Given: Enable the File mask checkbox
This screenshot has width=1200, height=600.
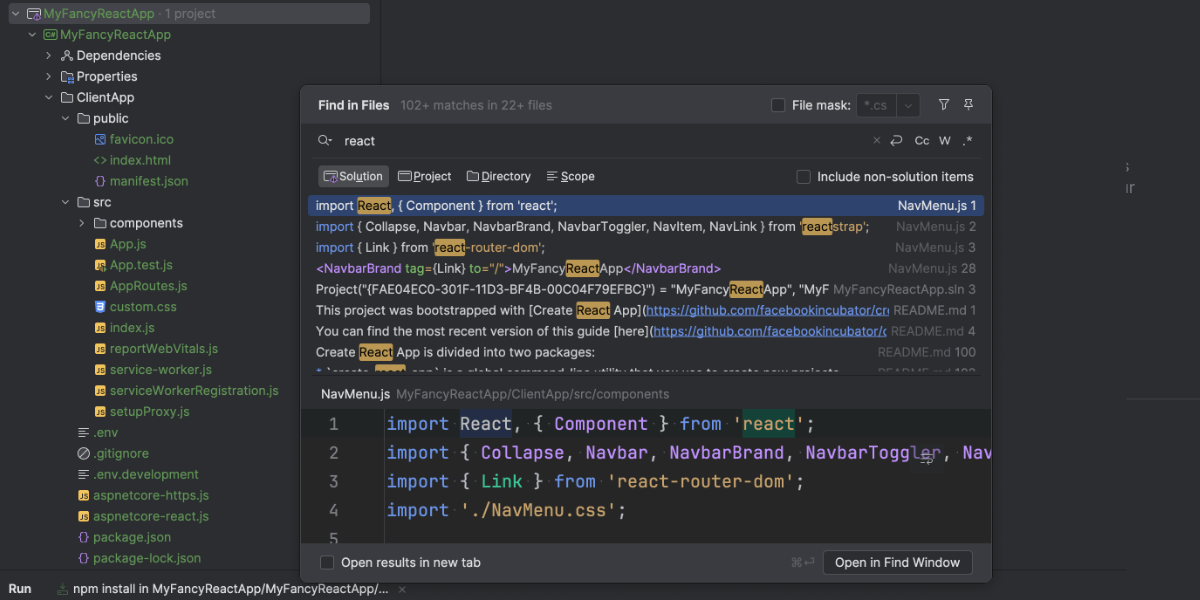Looking at the screenshot, I should point(778,105).
